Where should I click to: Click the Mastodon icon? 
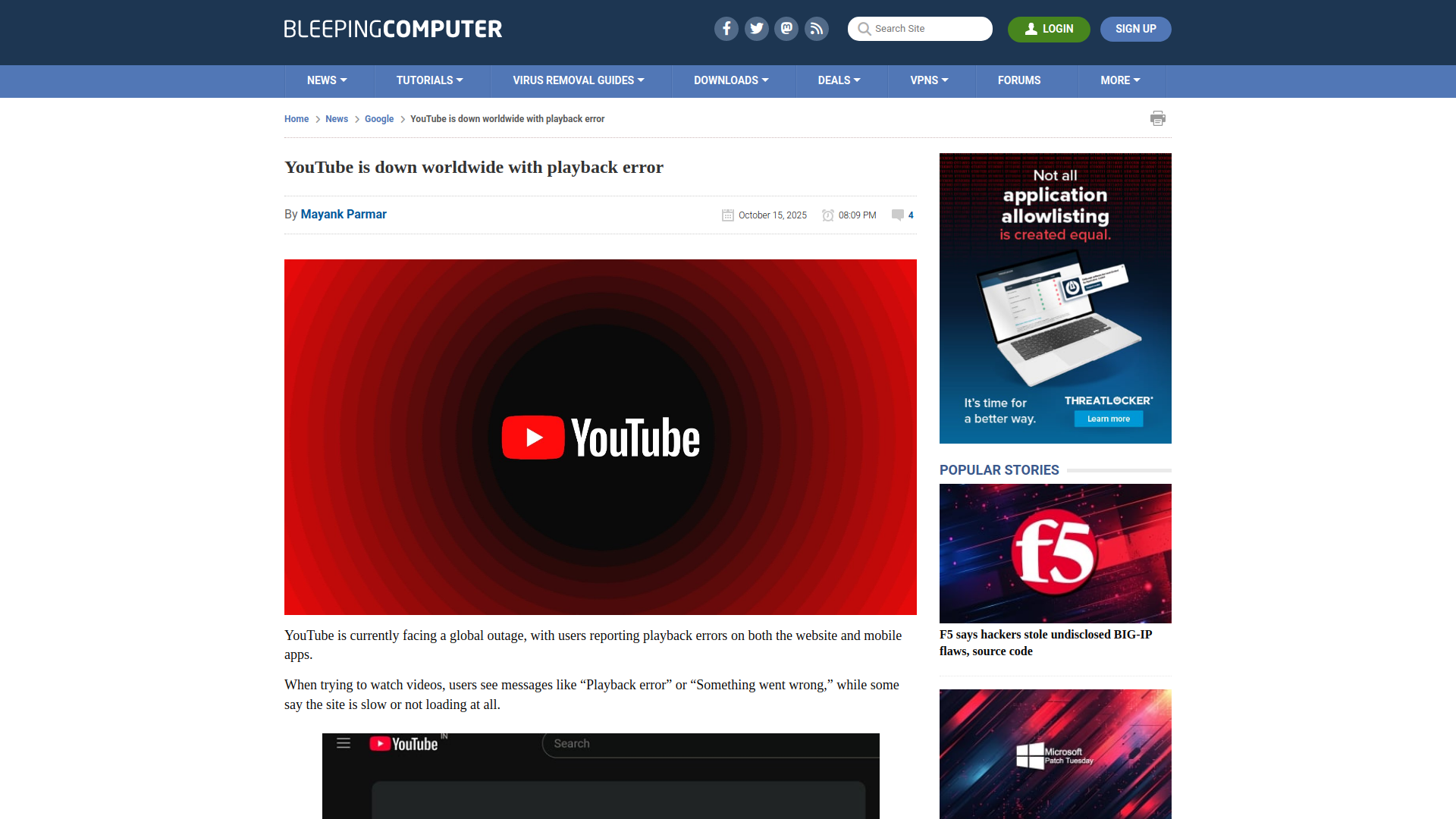[x=786, y=29]
